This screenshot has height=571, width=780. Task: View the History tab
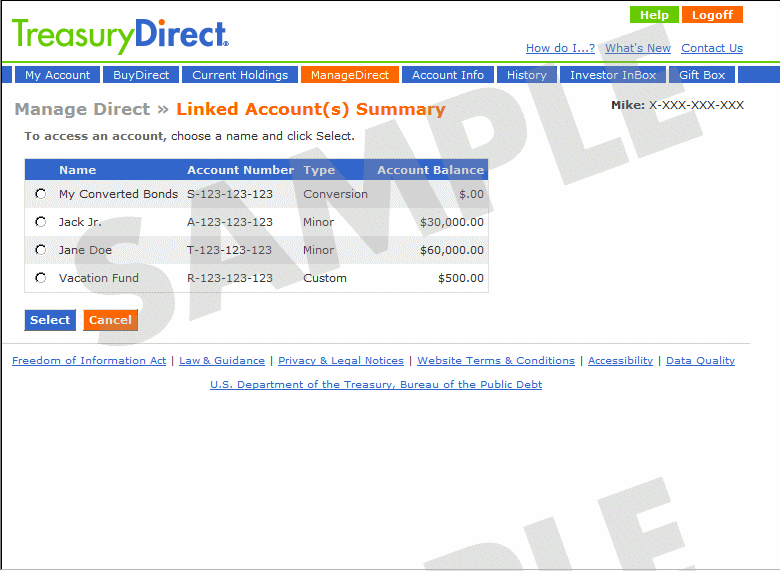(x=527, y=75)
